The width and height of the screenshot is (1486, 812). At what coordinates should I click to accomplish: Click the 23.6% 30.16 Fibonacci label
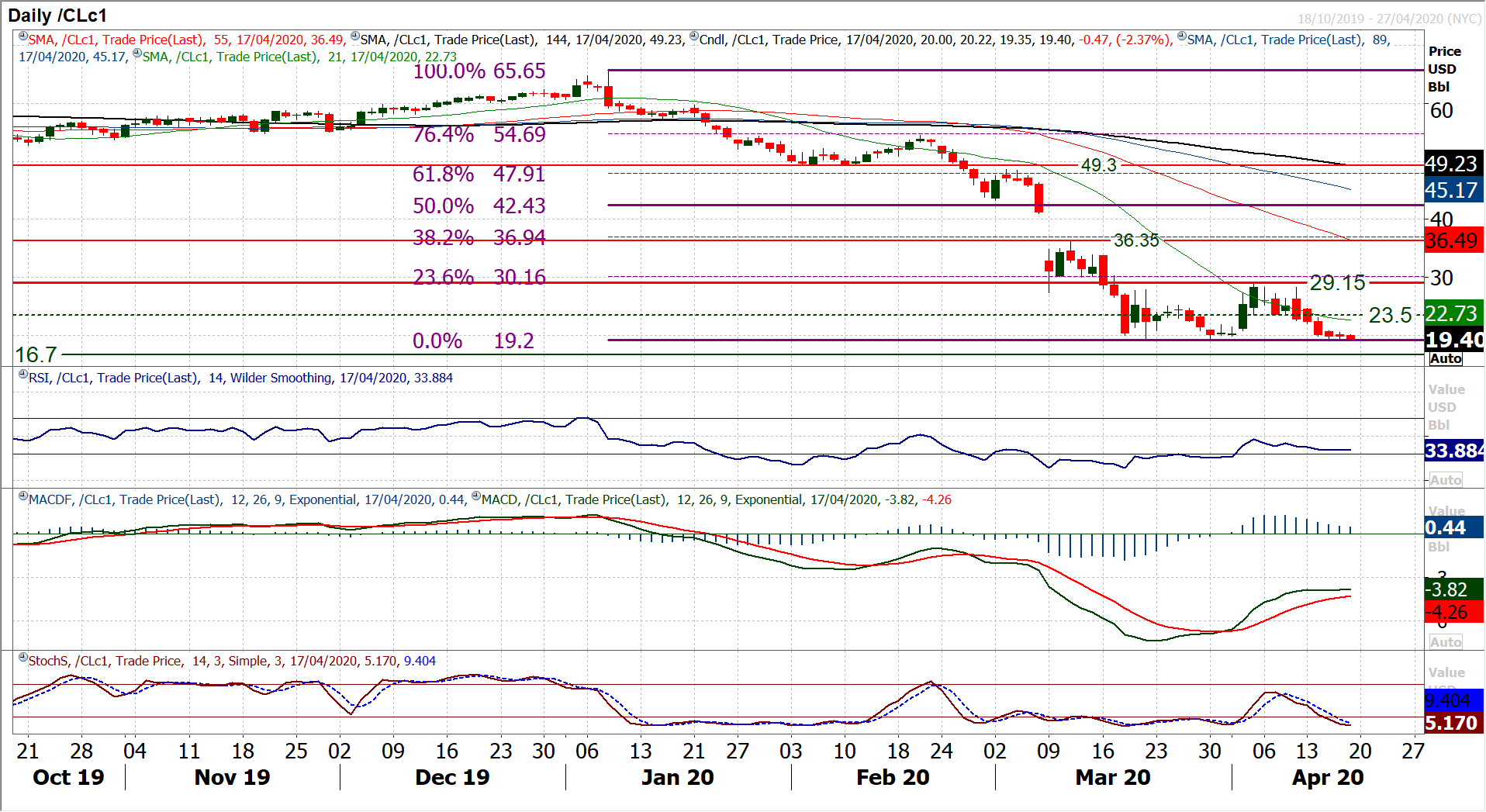[x=479, y=278]
